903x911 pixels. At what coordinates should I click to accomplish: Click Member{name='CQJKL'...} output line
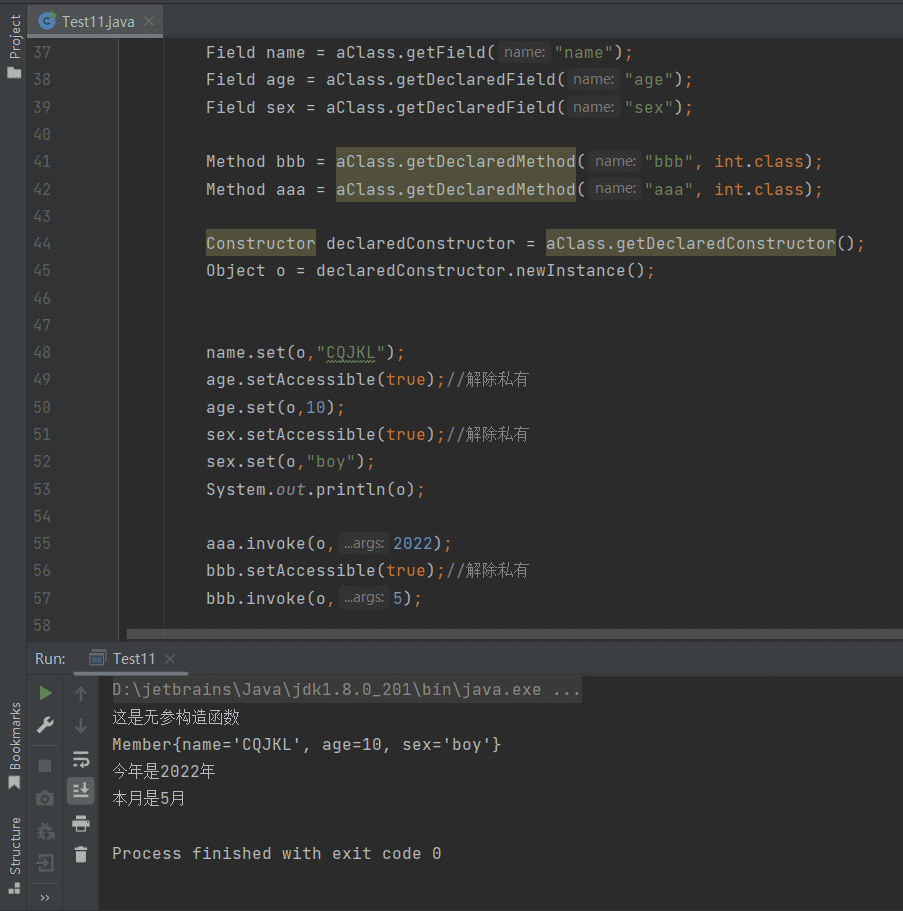click(x=306, y=745)
